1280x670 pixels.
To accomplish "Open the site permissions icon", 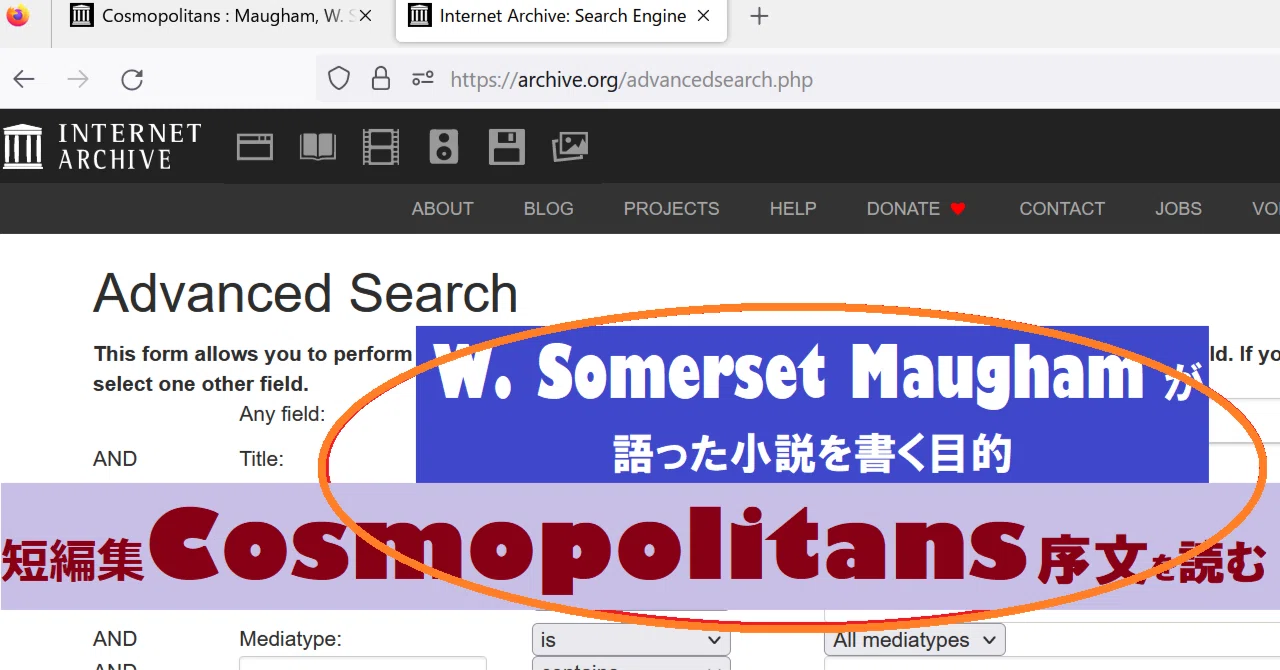I will pos(423,79).
